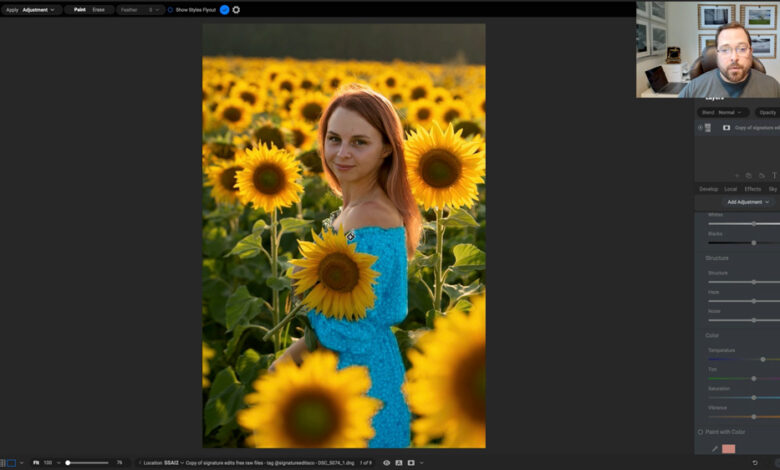Click the '1 of 9' image counter
Screen dimensions: 780x470
point(366,463)
